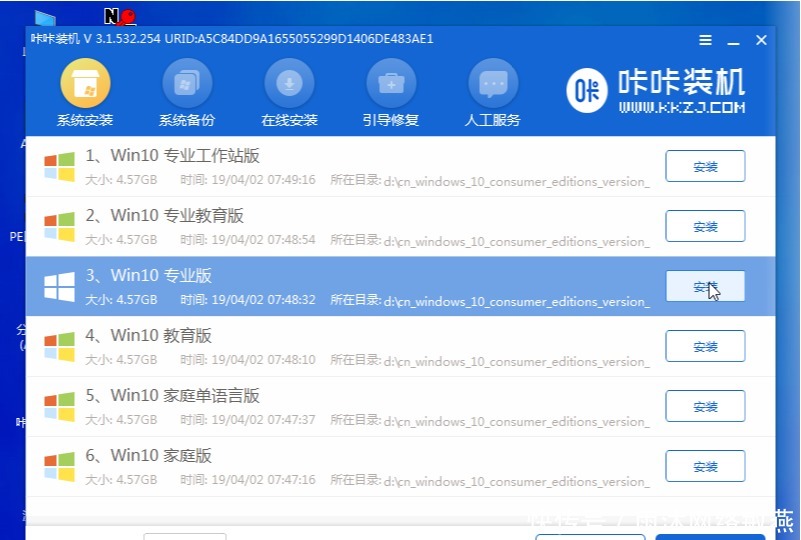This screenshot has height=540, width=801.
Task: Click Windows logo of Win10 家庭单语言版
Action: pyautogui.click(x=59, y=406)
